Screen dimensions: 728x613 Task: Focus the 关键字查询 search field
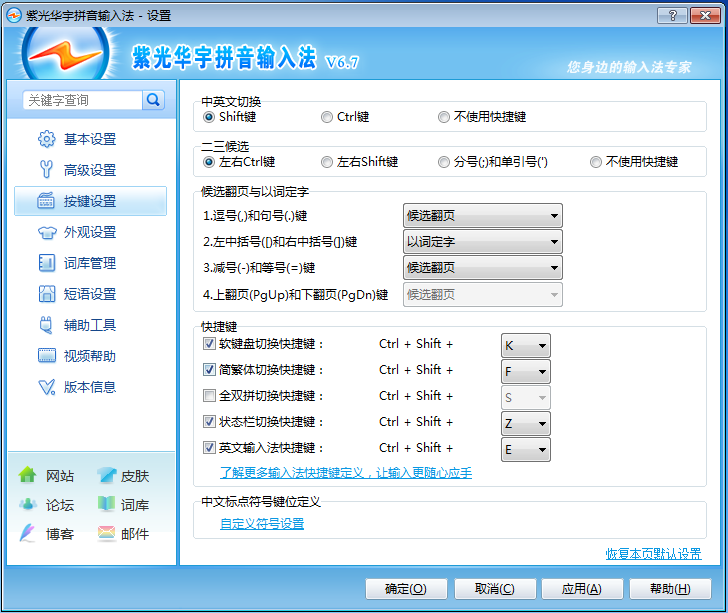(x=82, y=100)
